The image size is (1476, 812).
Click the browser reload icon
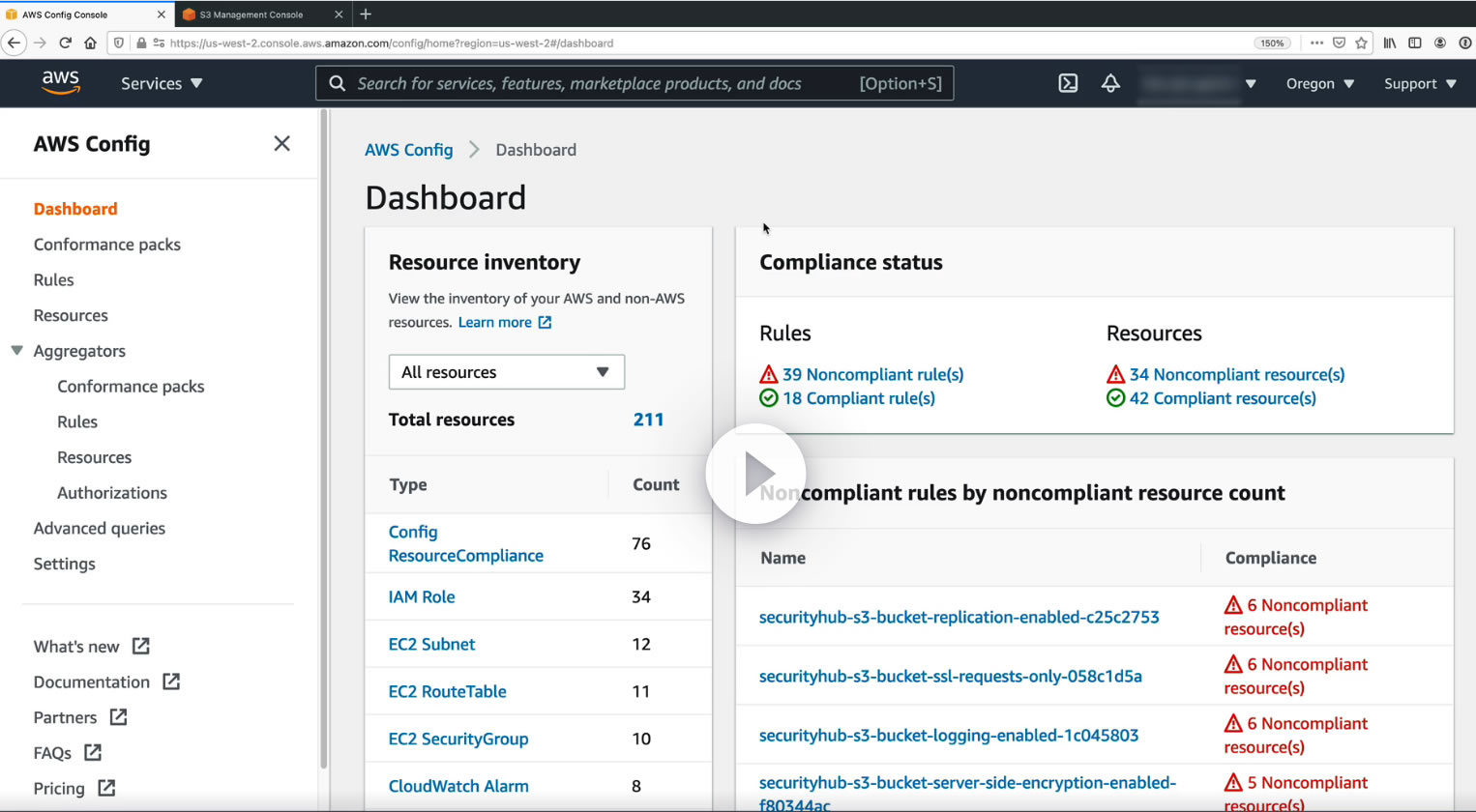(x=66, y=43)
